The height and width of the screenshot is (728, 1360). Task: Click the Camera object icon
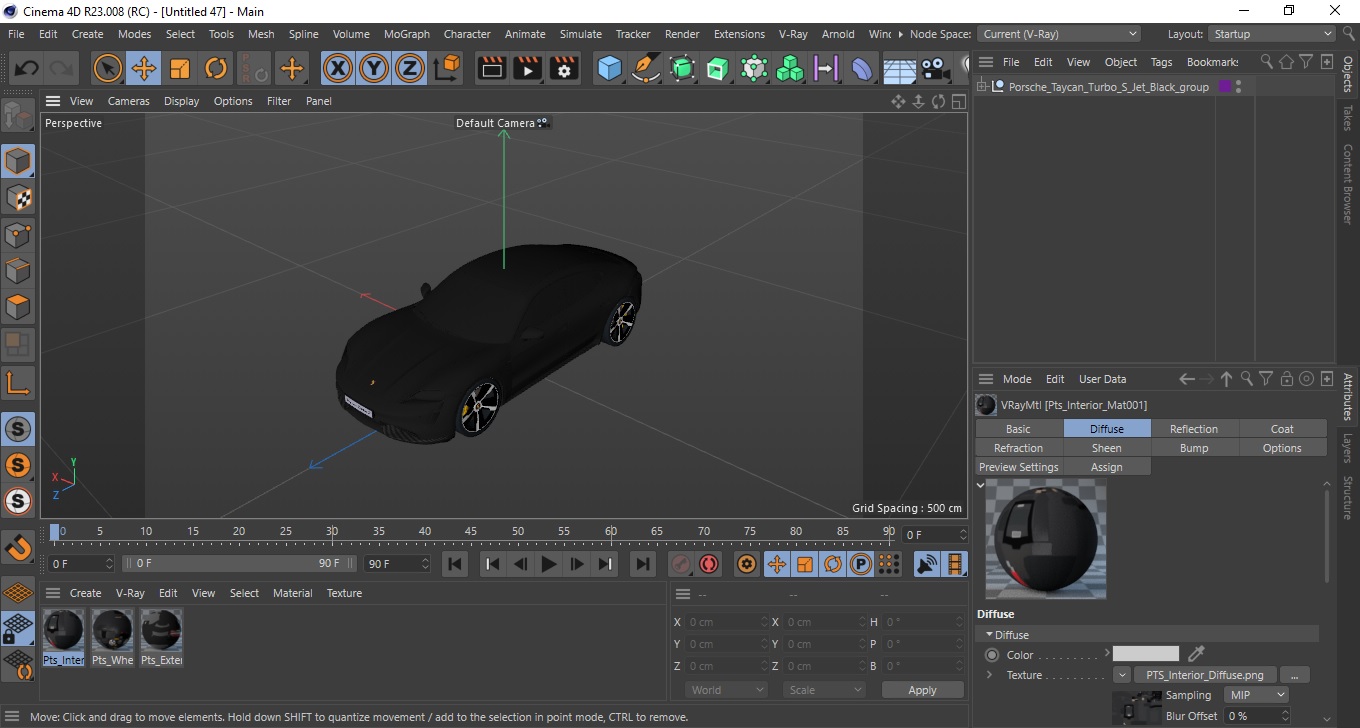point(935,69)
